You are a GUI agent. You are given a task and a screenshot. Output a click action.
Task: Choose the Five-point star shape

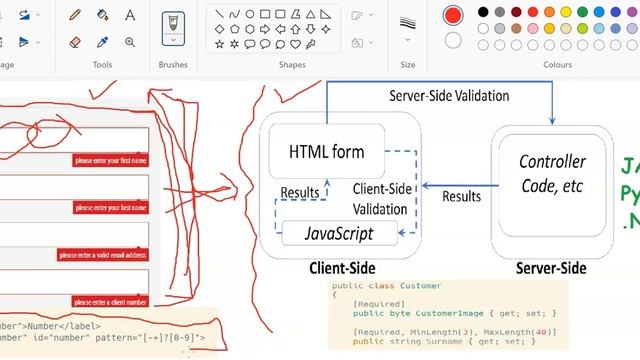[x=219, y=44]
